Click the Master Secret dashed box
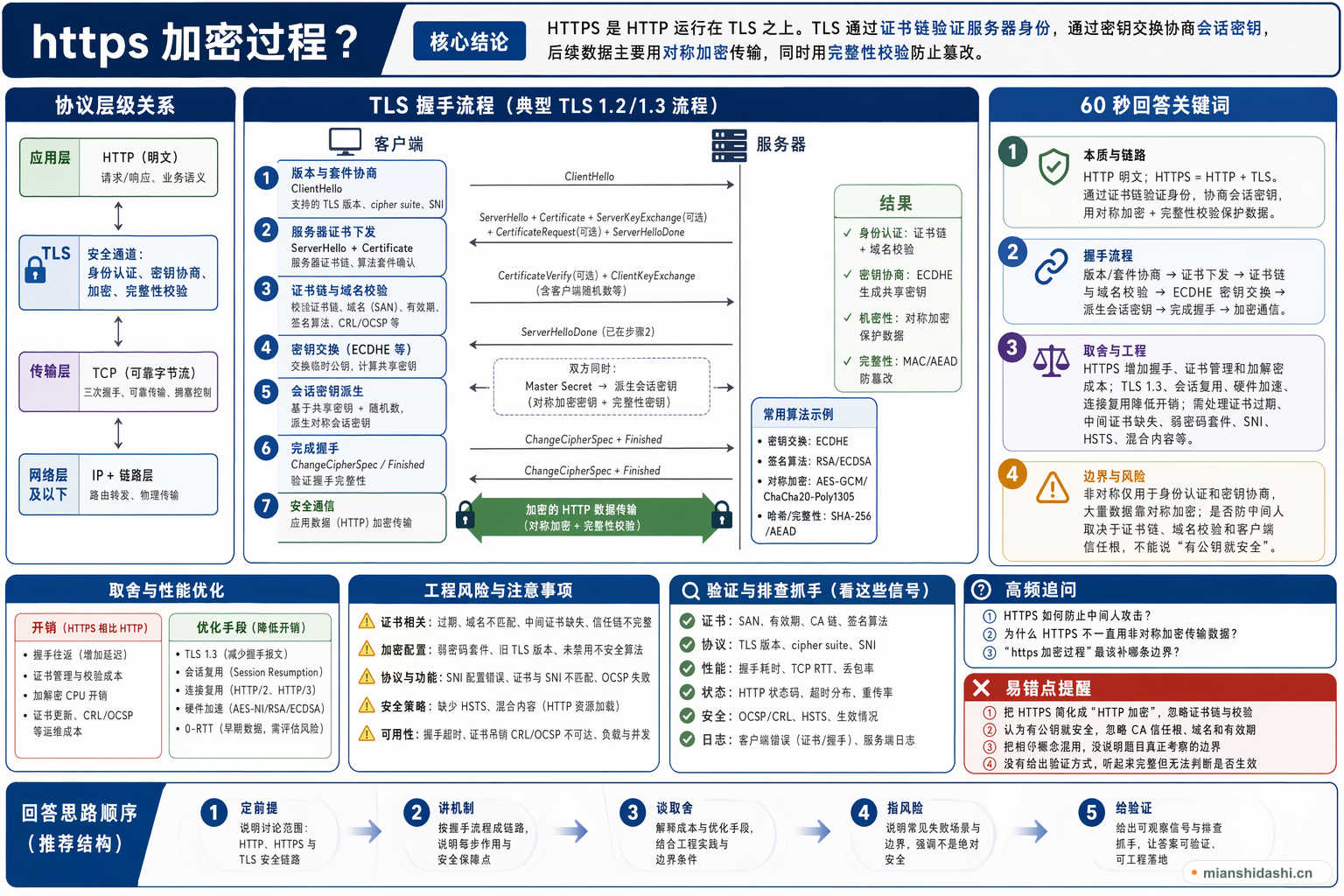This screenshot has width=1344, height=896. 601,386
